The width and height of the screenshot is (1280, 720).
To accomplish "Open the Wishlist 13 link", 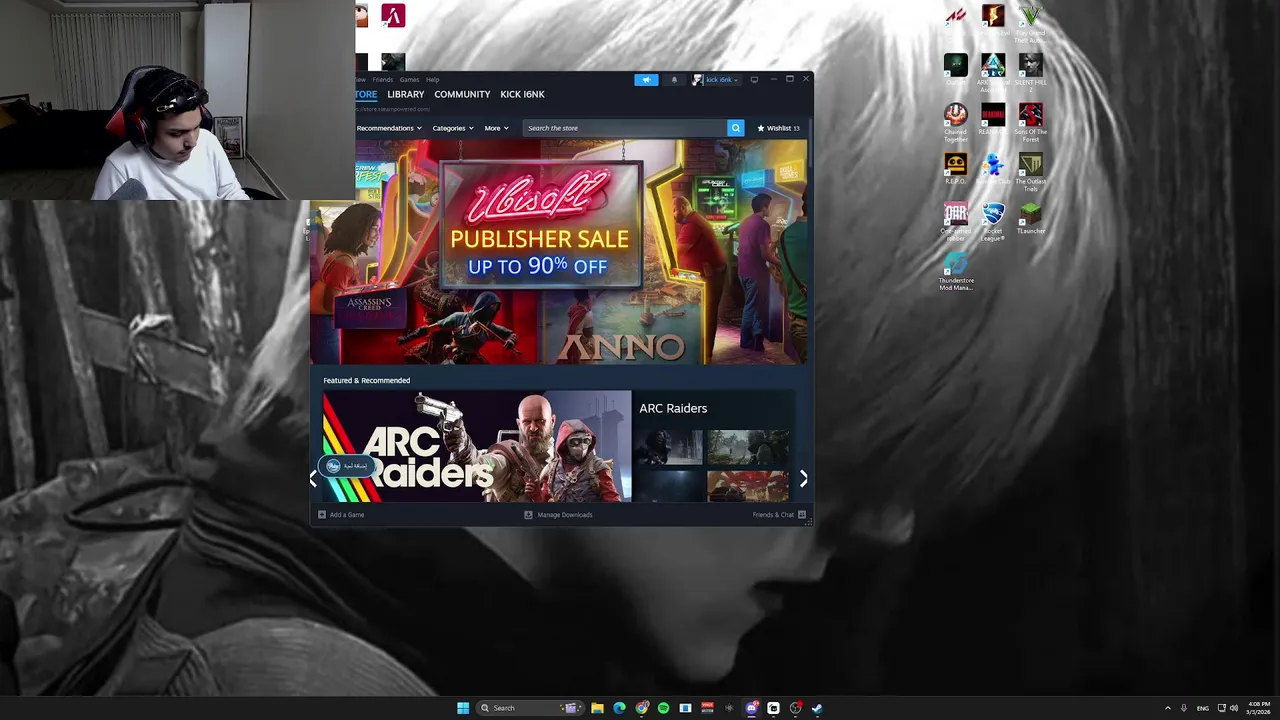I will pyautogui.click(x=778, y=128).
